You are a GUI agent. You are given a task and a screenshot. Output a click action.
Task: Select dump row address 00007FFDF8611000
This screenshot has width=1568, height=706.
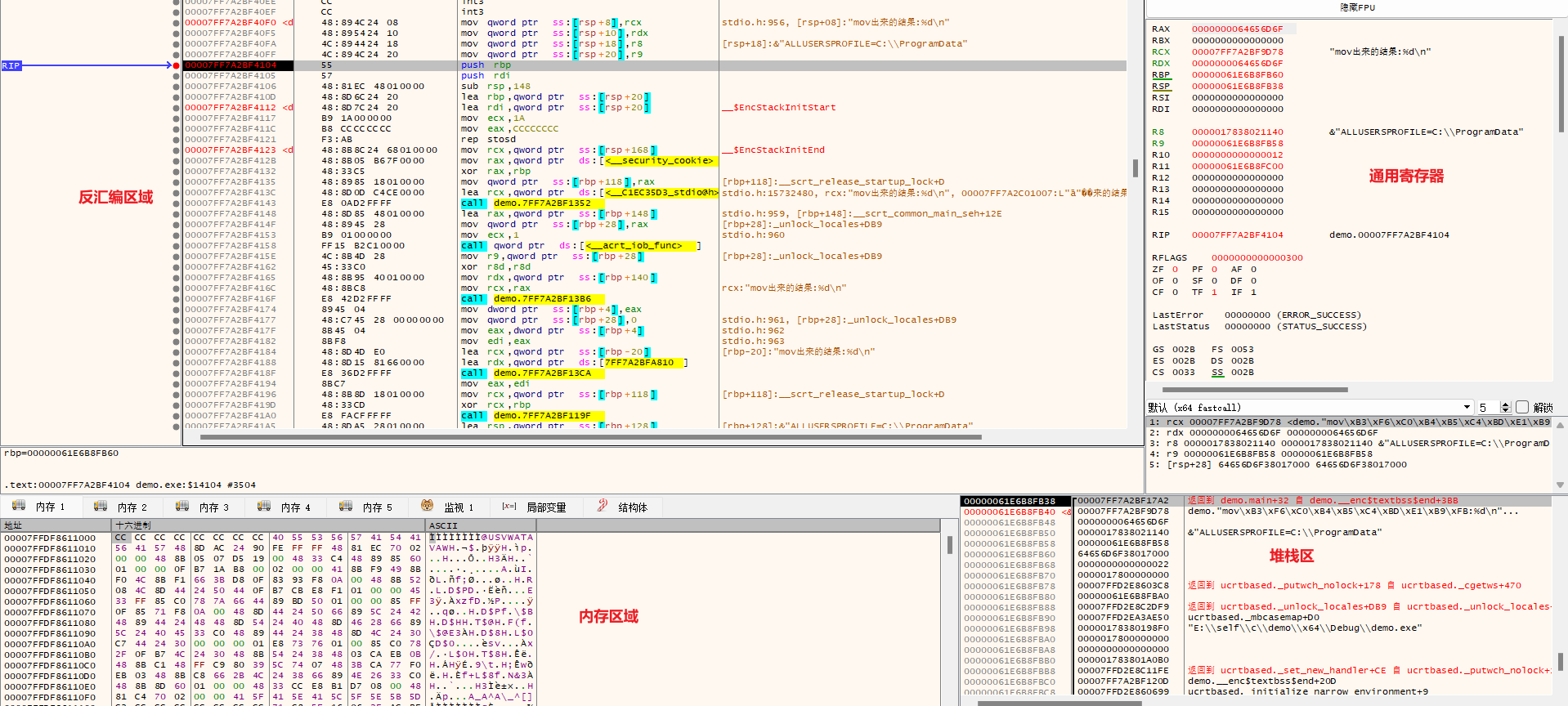coord(50,538)
